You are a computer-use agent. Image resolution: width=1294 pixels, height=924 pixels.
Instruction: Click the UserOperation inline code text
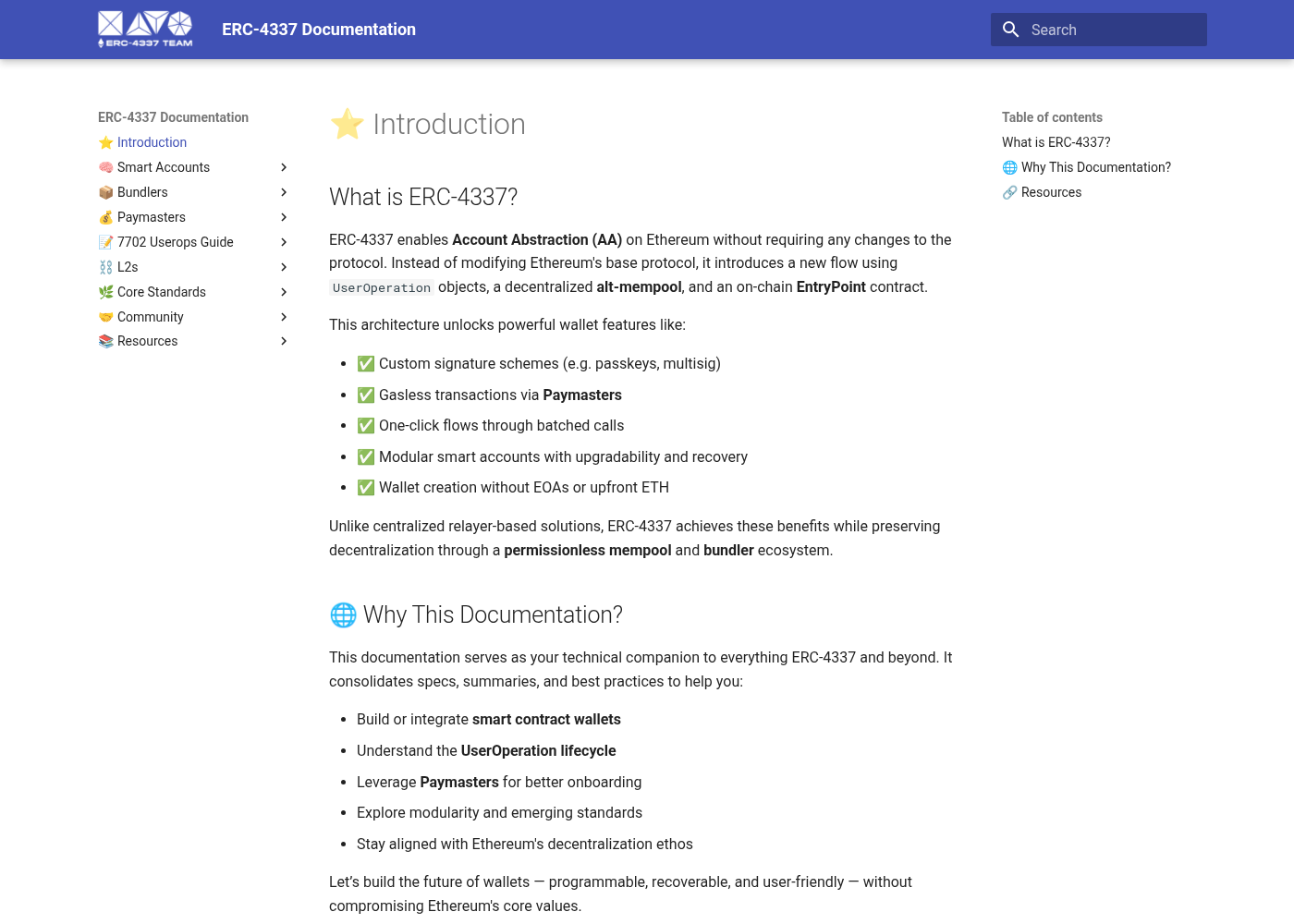click(382, 287)
